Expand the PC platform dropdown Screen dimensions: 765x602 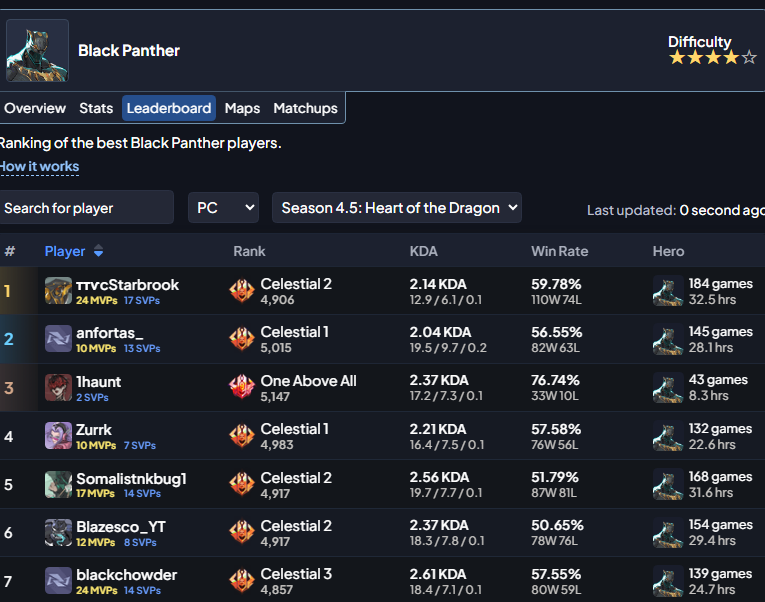[x=223, y=207]
